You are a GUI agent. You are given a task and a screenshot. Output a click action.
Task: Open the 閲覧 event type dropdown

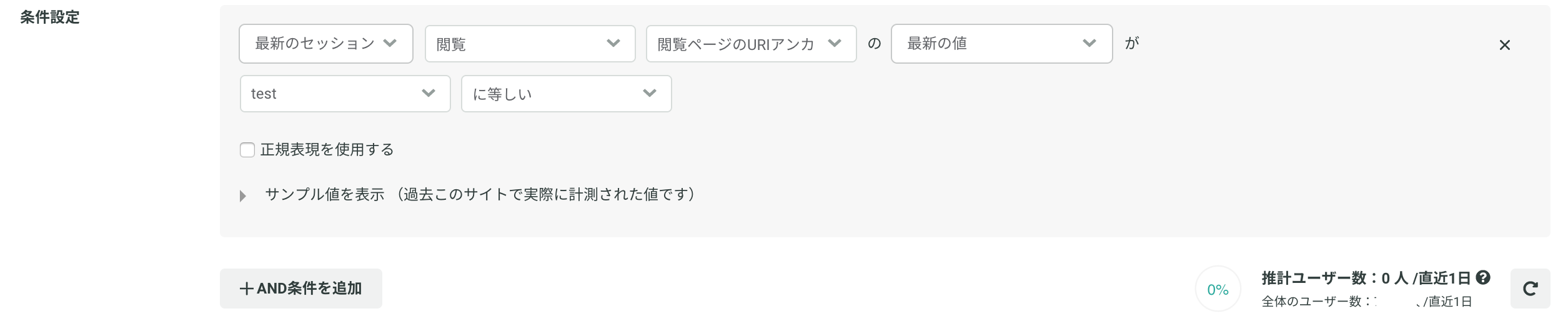click(530, 44)
